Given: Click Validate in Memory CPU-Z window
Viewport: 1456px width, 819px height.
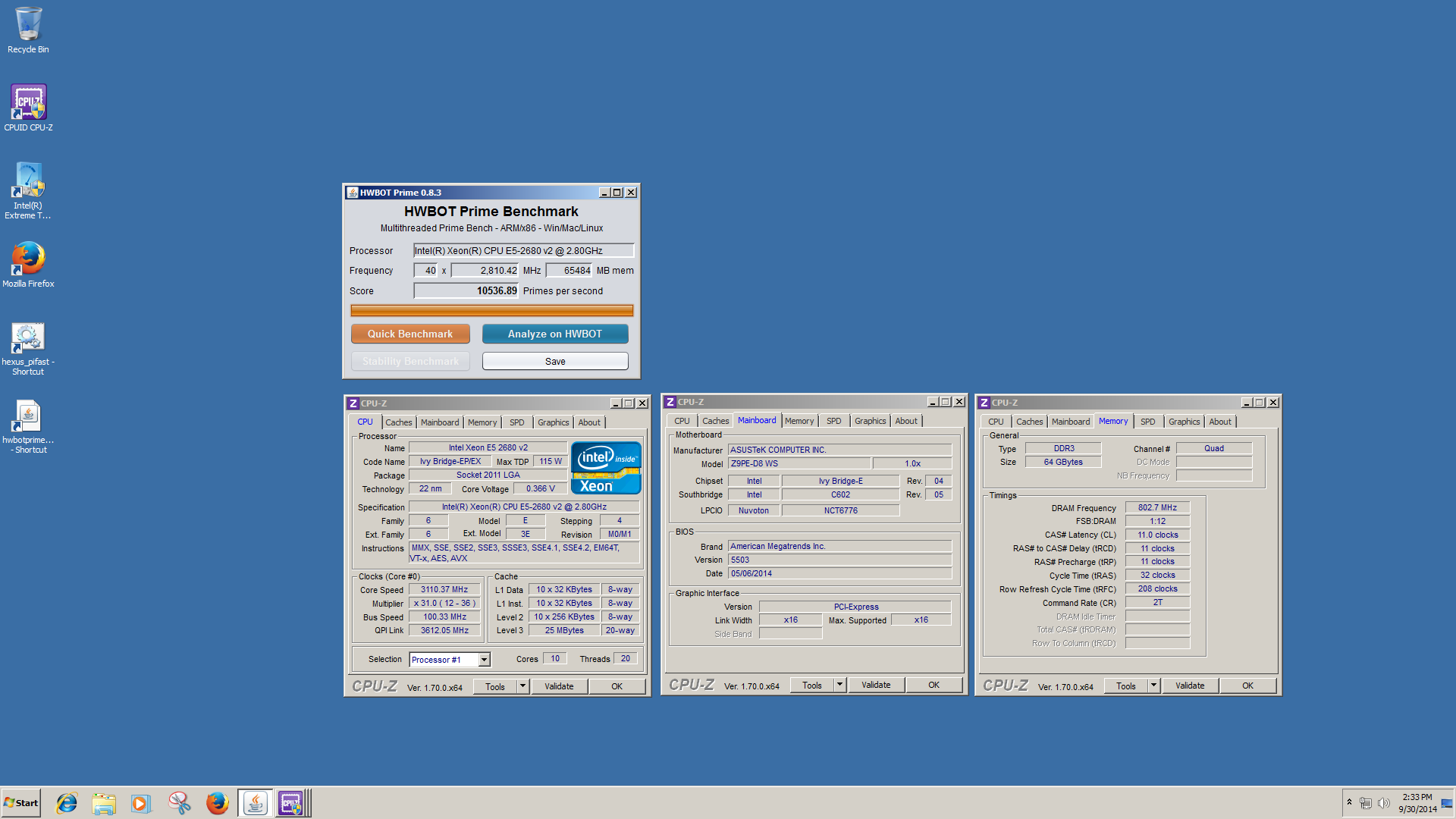Looking at the screenshot, I should 1190,686.
